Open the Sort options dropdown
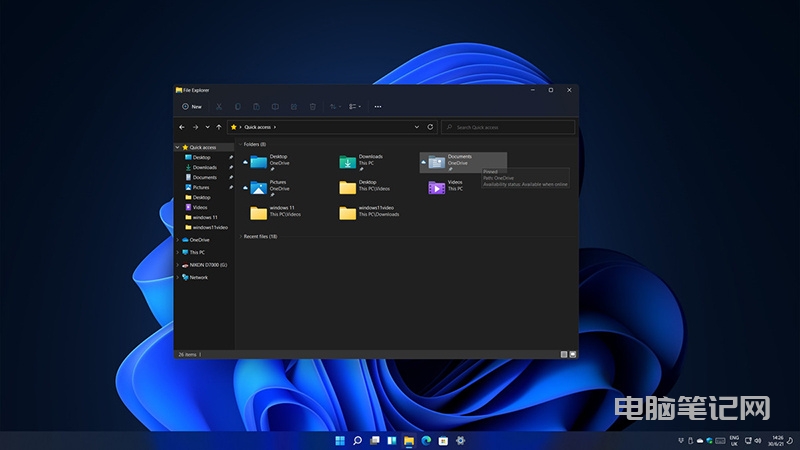Viewport: 800px width, 450px height. coord(335,107)
